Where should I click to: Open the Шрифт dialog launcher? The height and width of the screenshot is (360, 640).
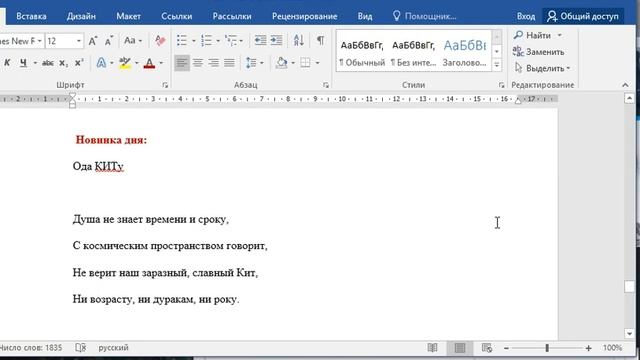(165, 85)
